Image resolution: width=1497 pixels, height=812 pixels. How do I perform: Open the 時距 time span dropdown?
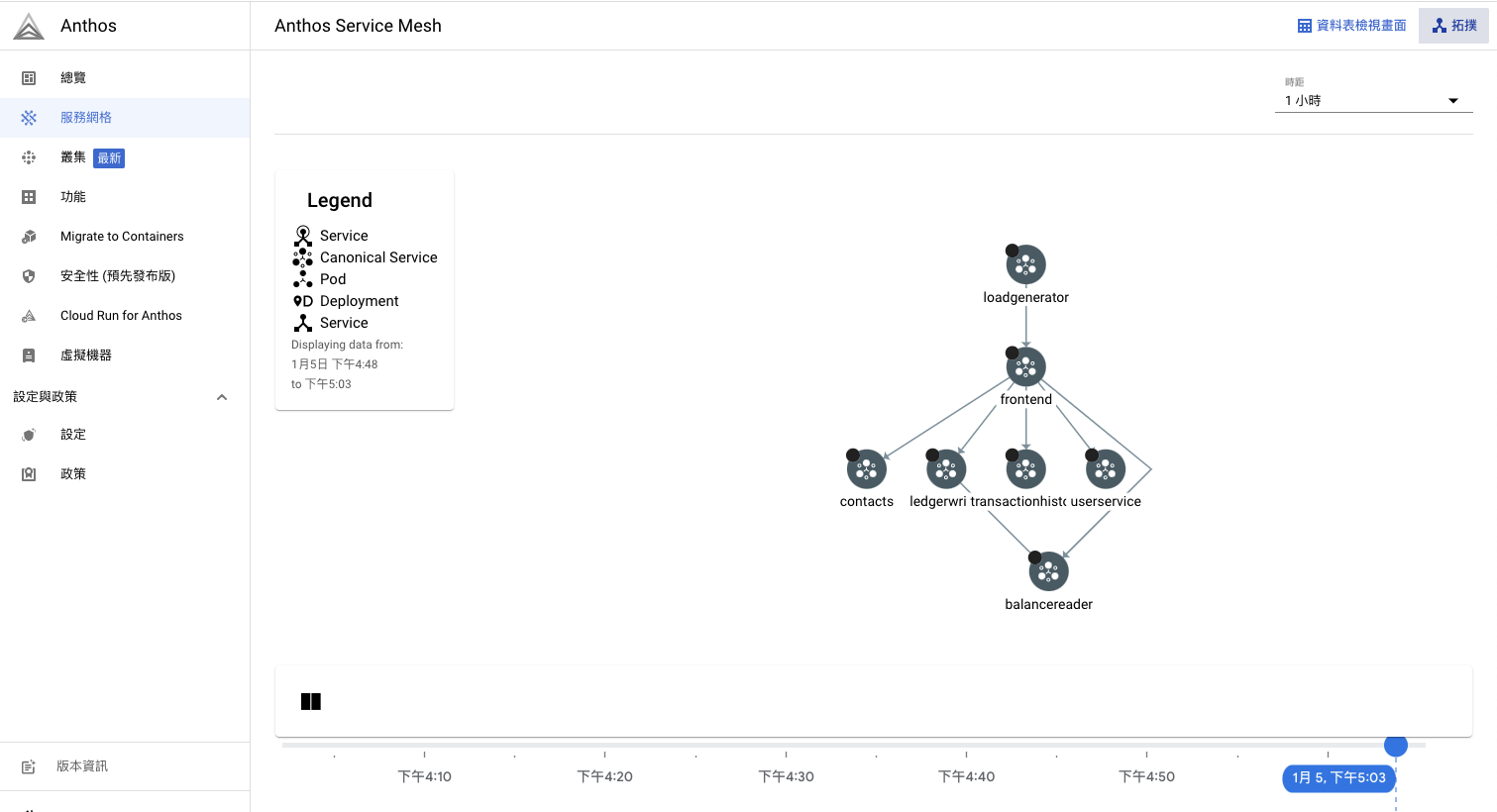point(1373,100)
